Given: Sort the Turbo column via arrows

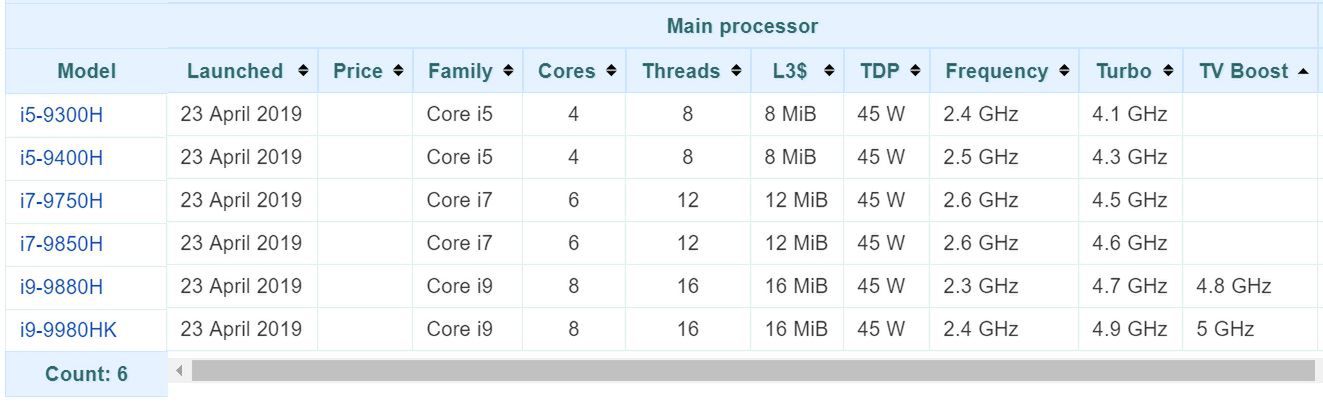Looking at the screenshot, I should click(x=1168, y=71).
